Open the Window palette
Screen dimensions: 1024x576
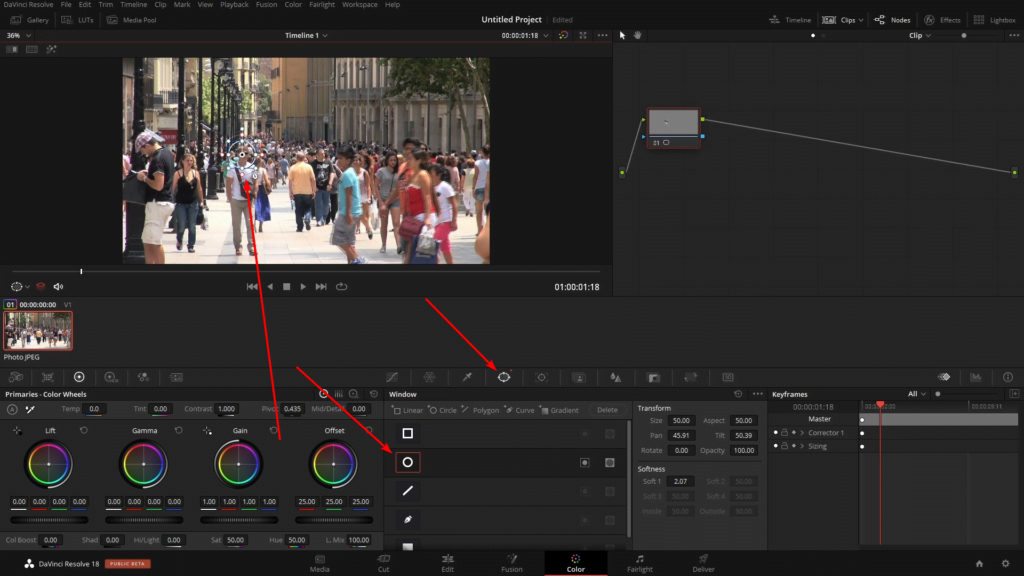coord(504,377)
